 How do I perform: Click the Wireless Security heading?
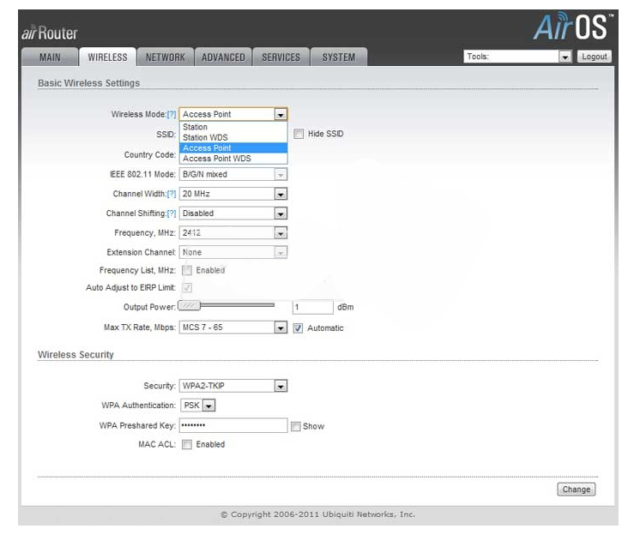pyautogui.click(x=76, y=354)
